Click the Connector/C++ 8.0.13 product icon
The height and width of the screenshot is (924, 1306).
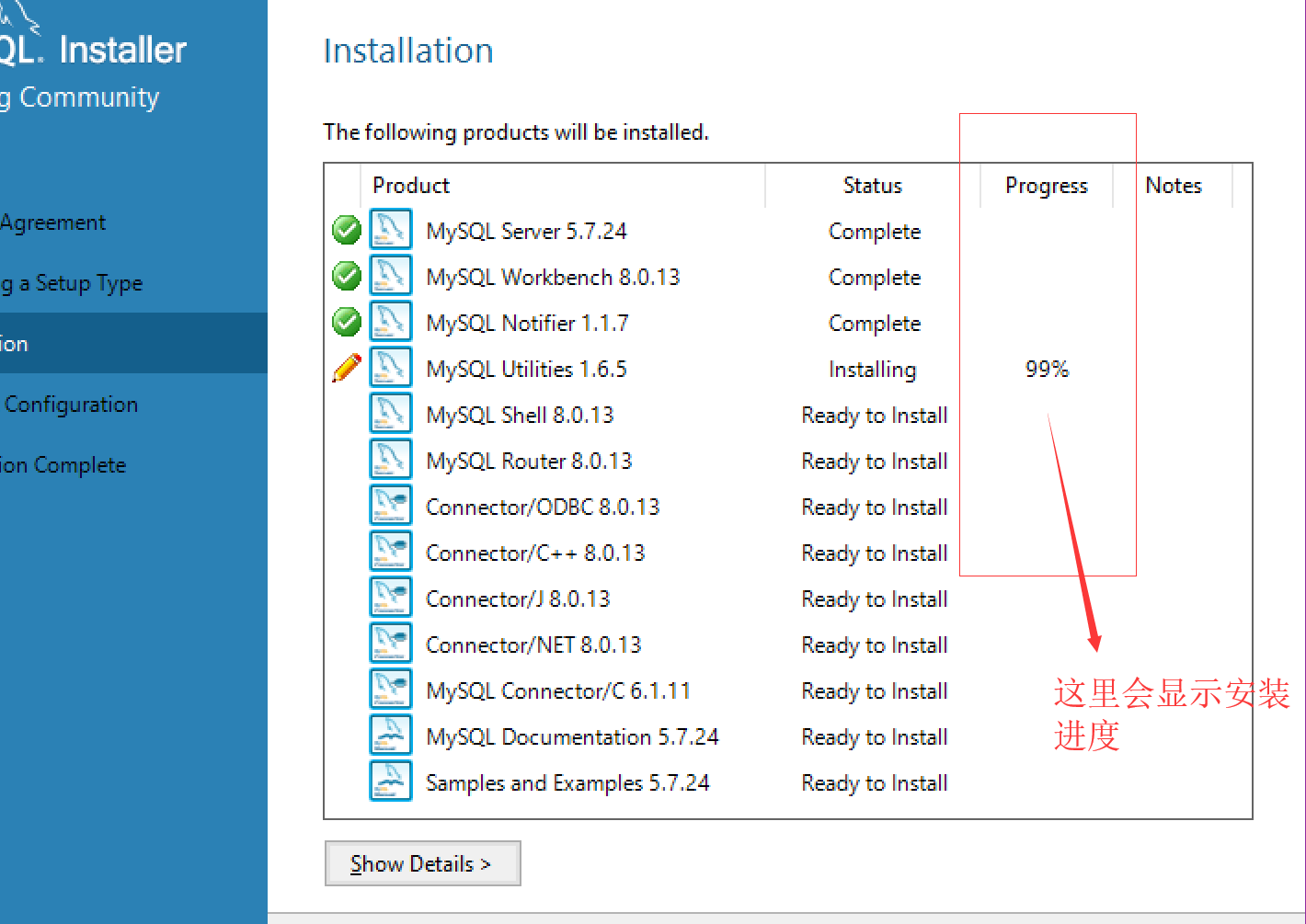[391, 552]
